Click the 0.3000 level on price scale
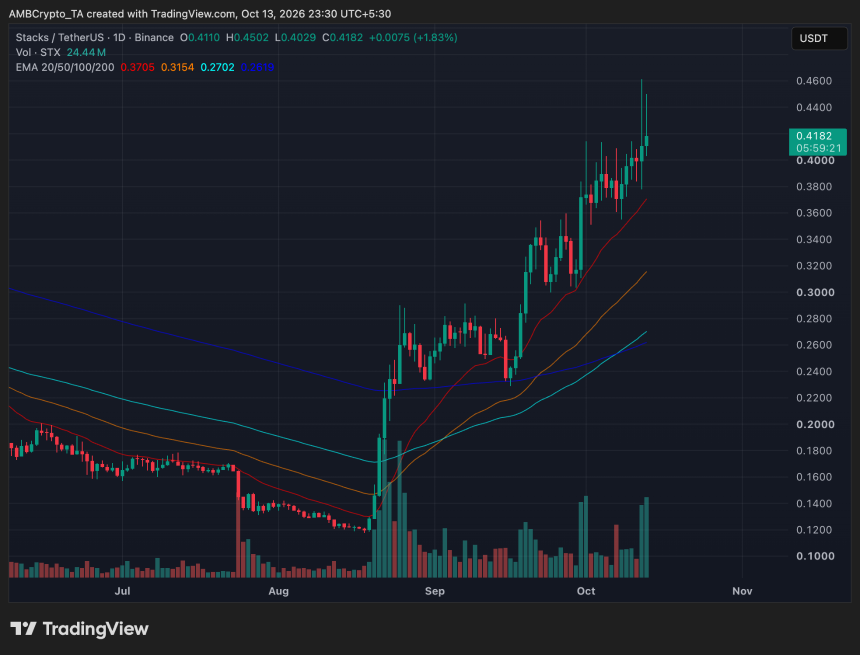The width and height of the screenshot is (860, 655). click(815, 292)
